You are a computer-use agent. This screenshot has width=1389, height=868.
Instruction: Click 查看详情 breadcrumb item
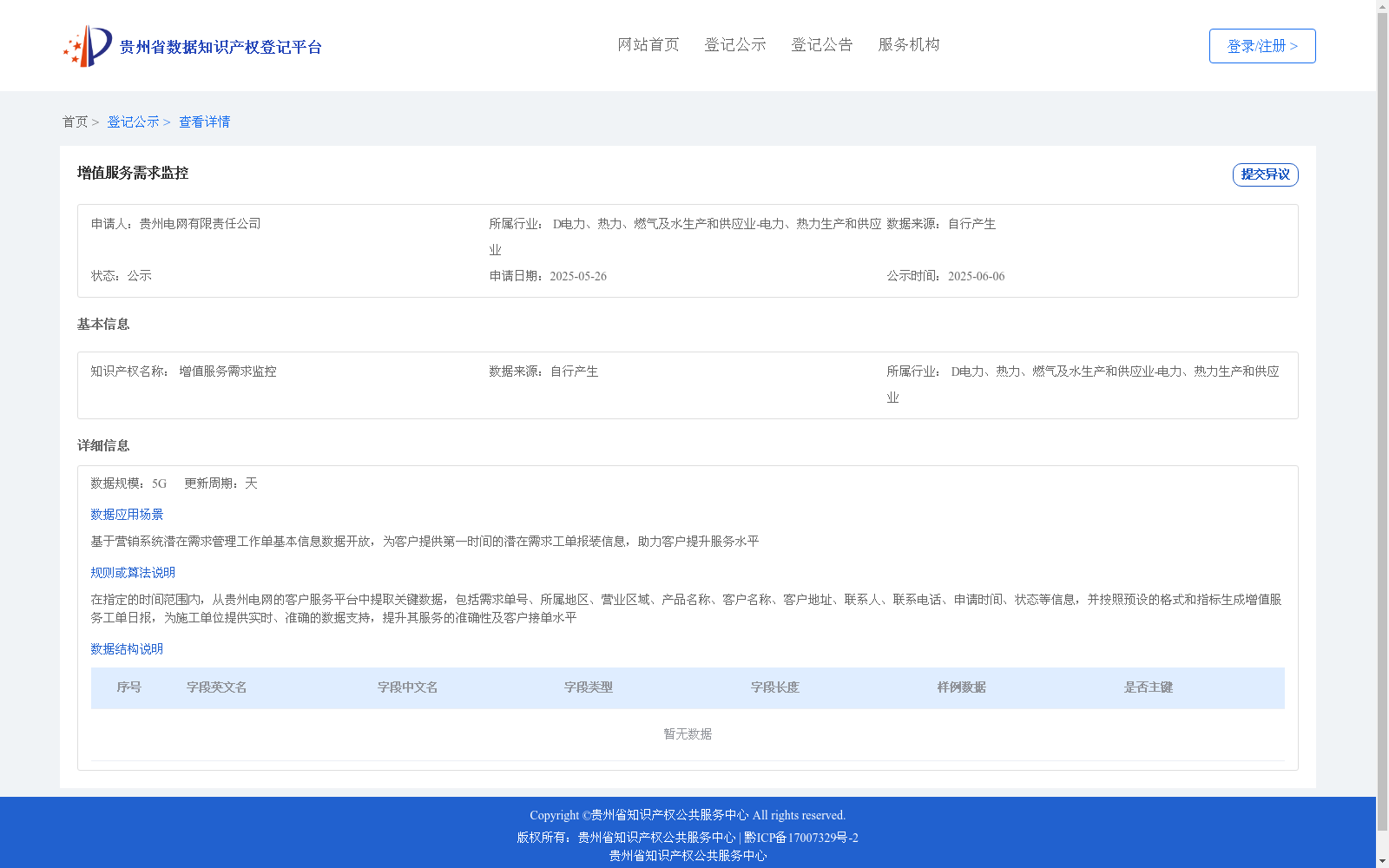pyautogui.click(x=204, y=122)
